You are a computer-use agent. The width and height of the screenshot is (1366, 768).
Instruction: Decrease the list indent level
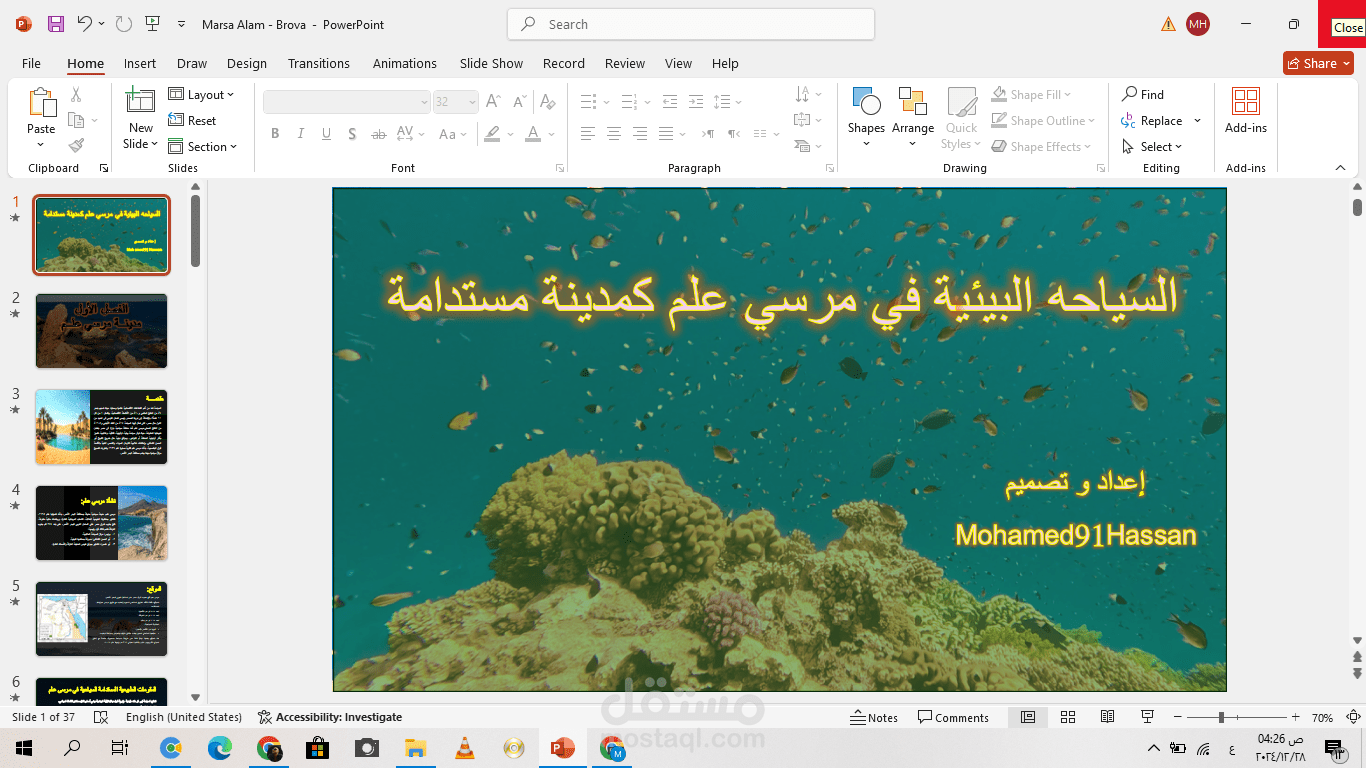click(x=669, y=101)
